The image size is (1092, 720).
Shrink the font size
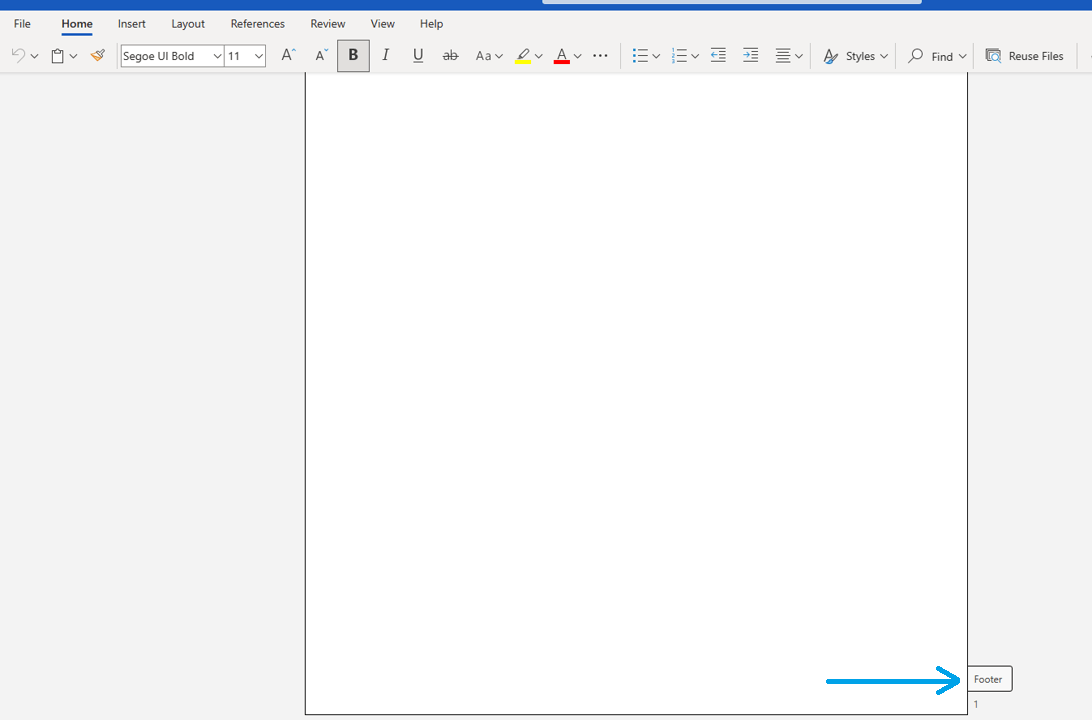pyautogui.click(x=321, y=56)
